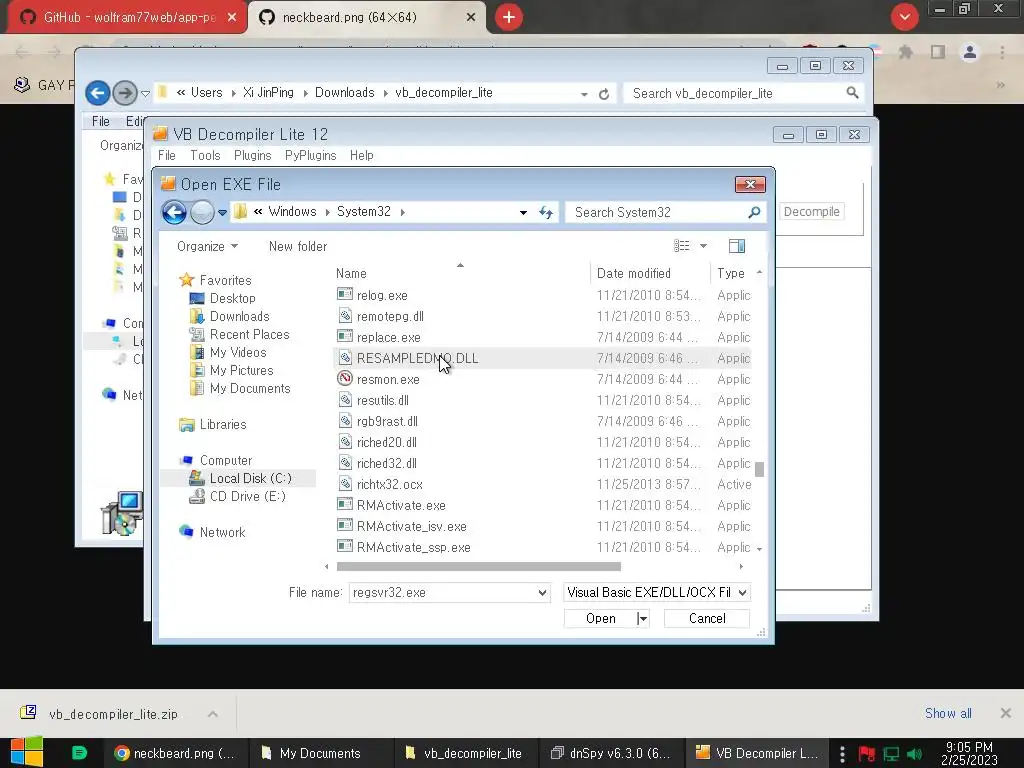Click the refresh icon beside System32 address bar

(x=546, y=212)
